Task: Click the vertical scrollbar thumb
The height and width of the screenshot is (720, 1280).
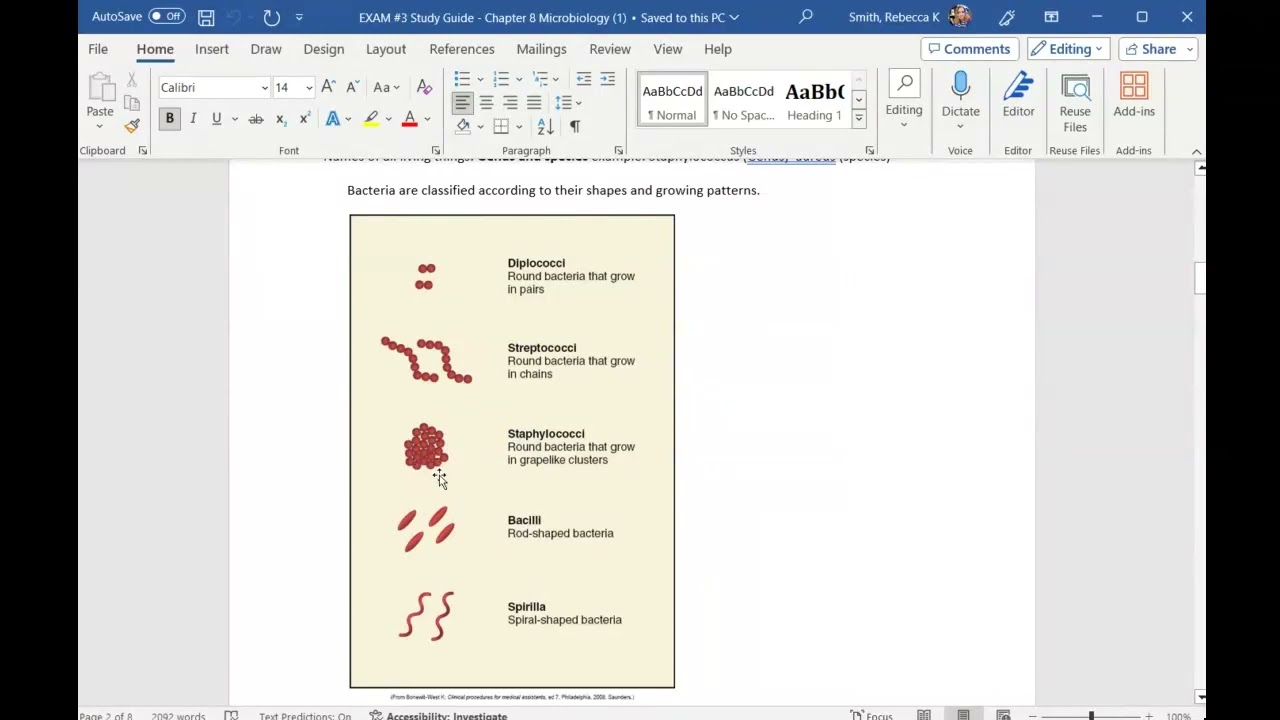Action: [x=1200, y=278]
